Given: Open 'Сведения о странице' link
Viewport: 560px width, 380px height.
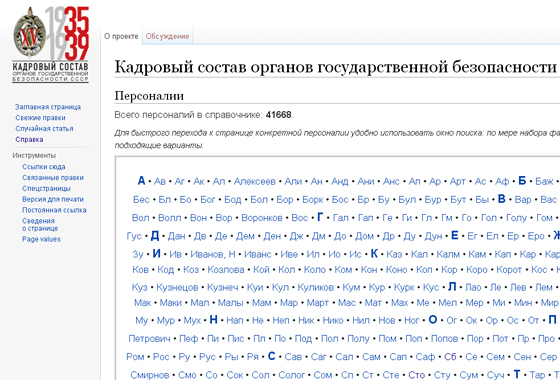Looking at the screenshot, I should coord(40,225).
